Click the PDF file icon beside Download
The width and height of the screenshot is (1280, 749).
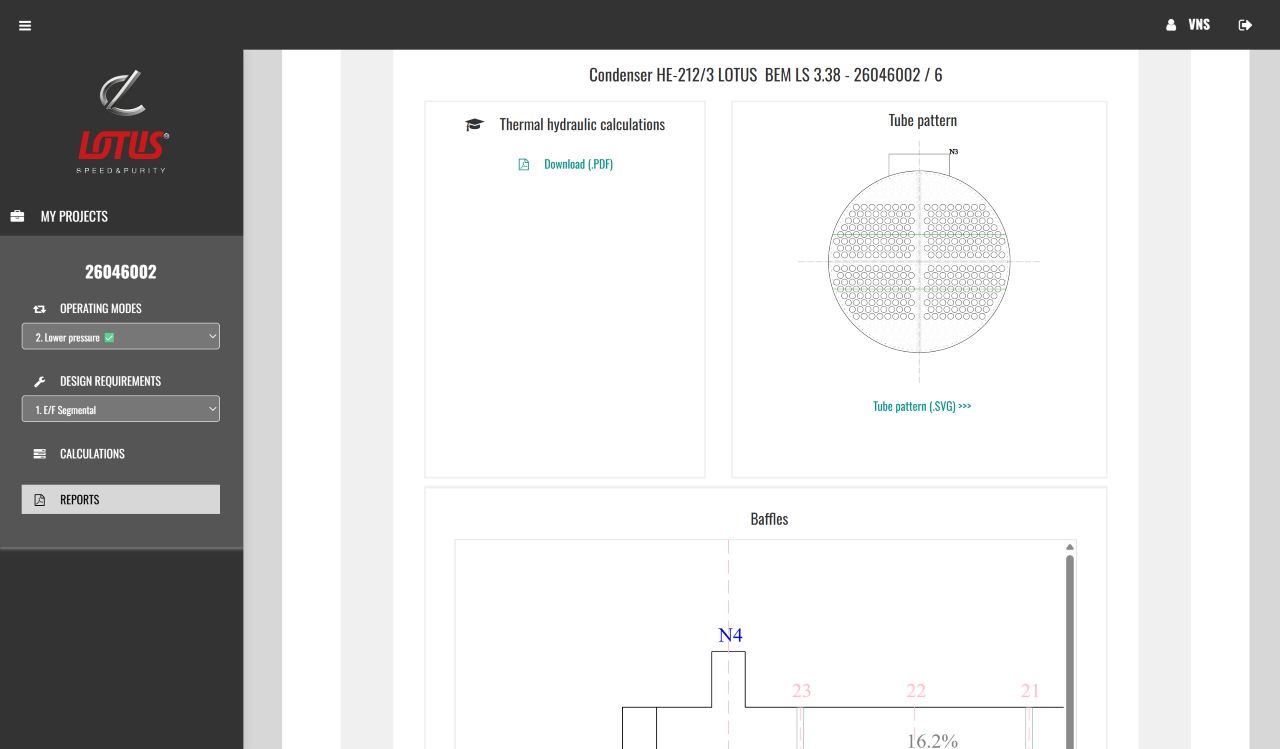(523, 164)
